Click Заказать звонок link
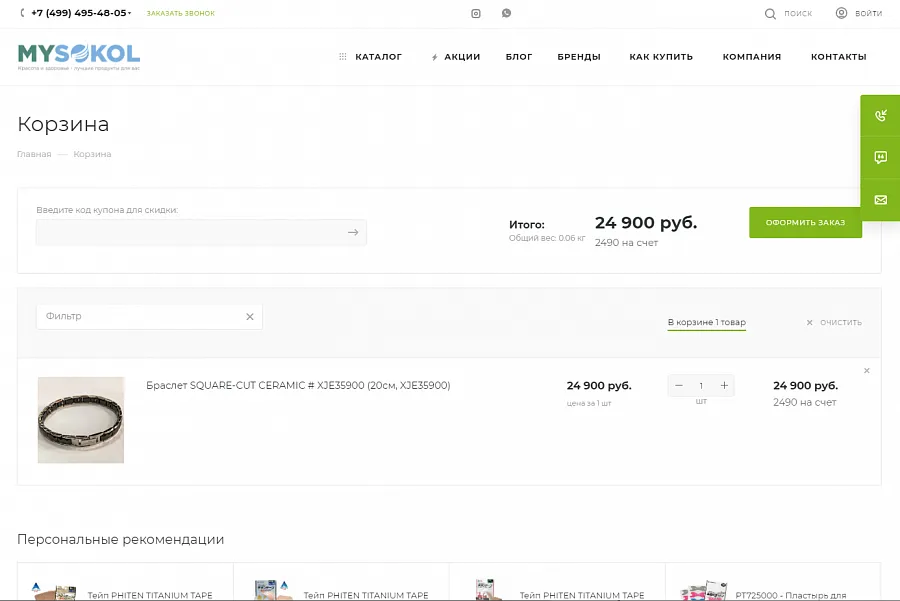Viewport: 900px width, 601px height. (x=181, y=13)
